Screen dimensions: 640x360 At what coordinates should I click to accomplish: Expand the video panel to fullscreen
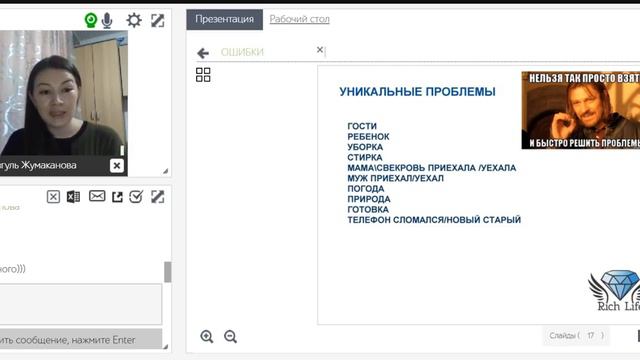click(x=158, y=20)
